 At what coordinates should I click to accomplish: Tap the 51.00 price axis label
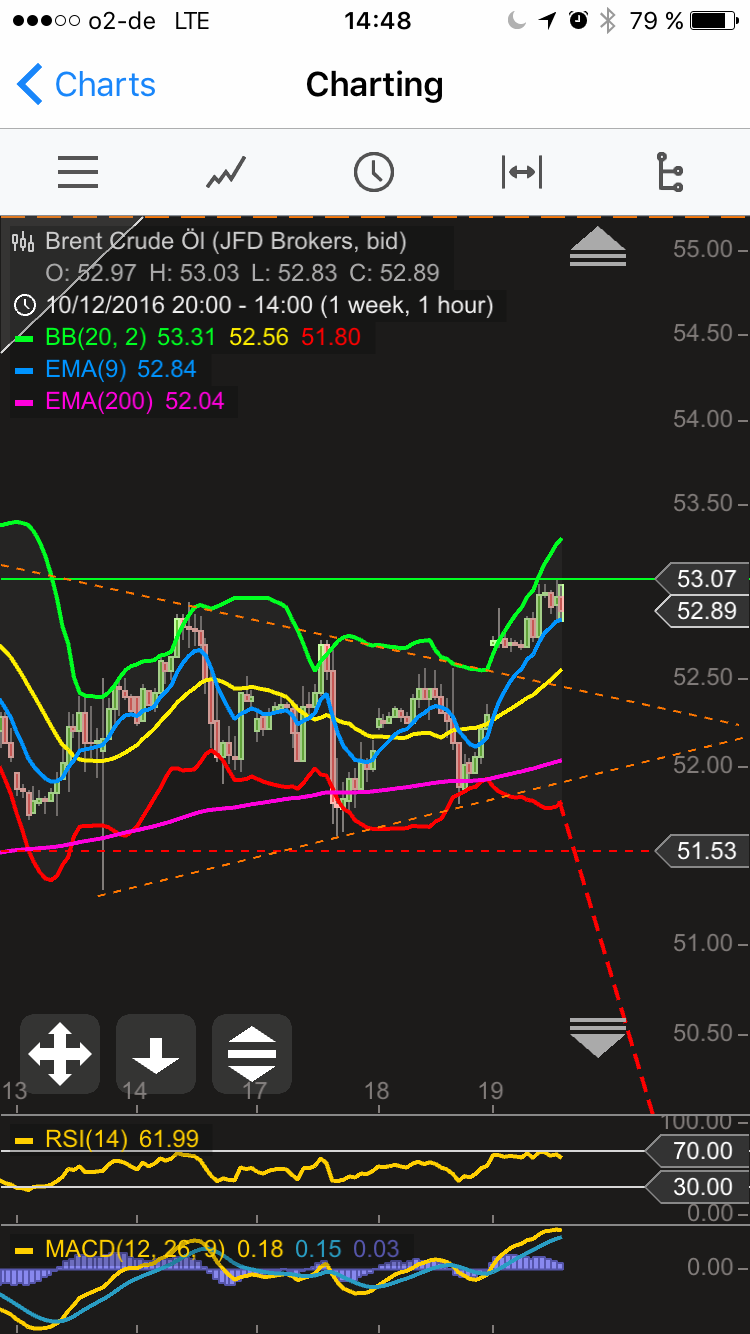coord(703,943)
